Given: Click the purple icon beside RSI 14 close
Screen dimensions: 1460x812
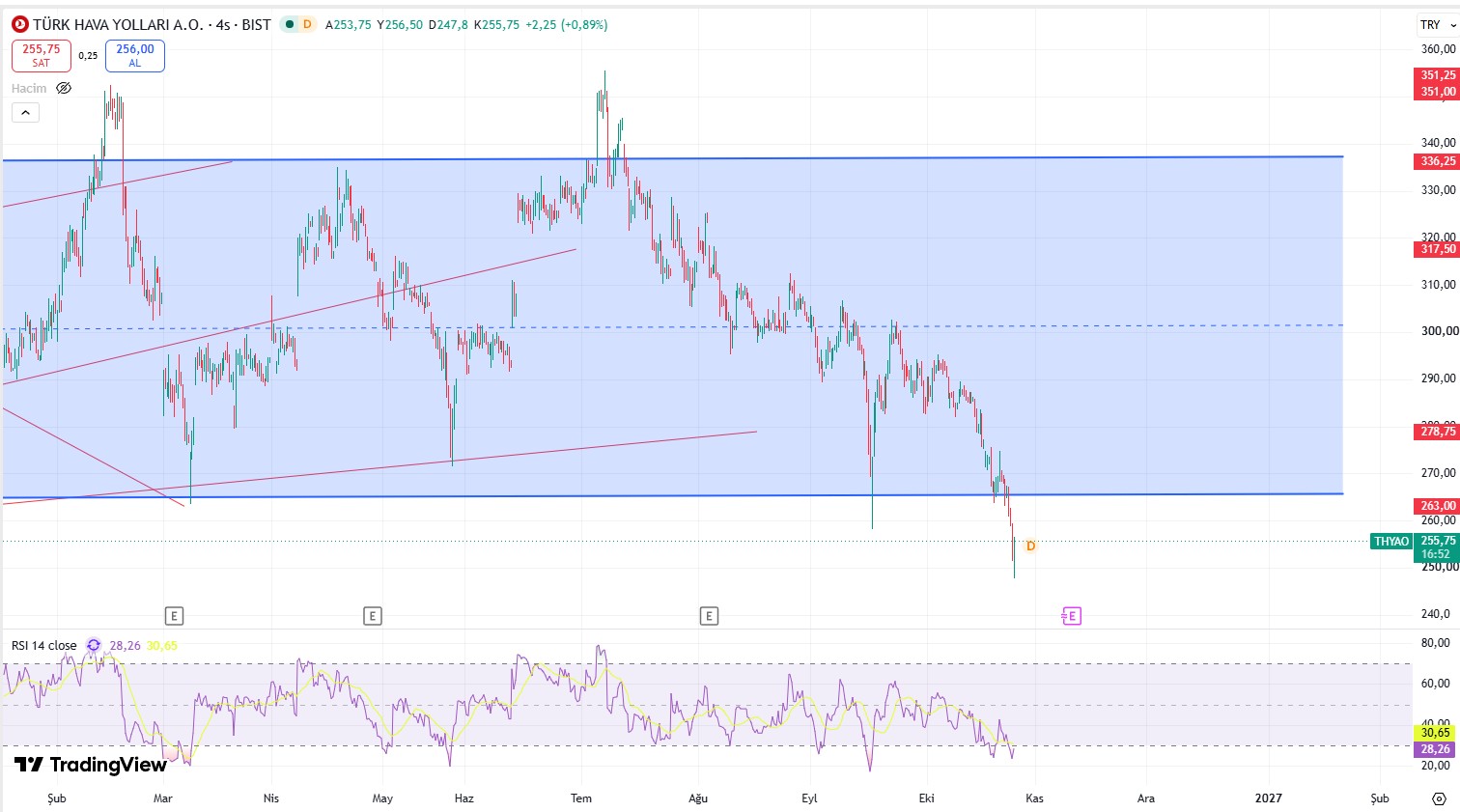Looking at the screenshot, I should 94,645.
